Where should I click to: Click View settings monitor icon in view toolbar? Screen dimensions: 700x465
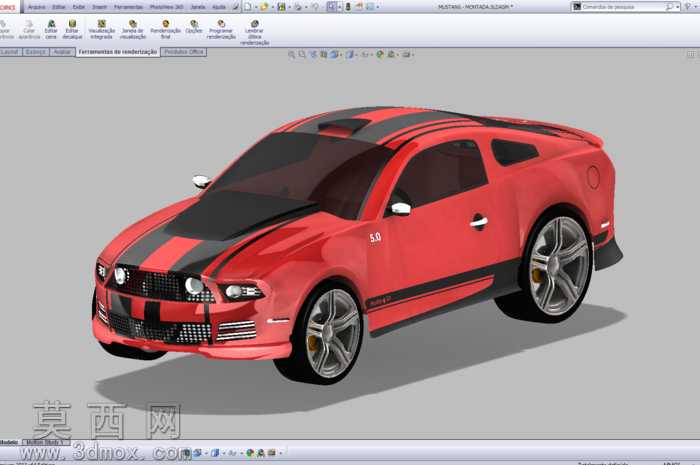(x=406, y=54)
